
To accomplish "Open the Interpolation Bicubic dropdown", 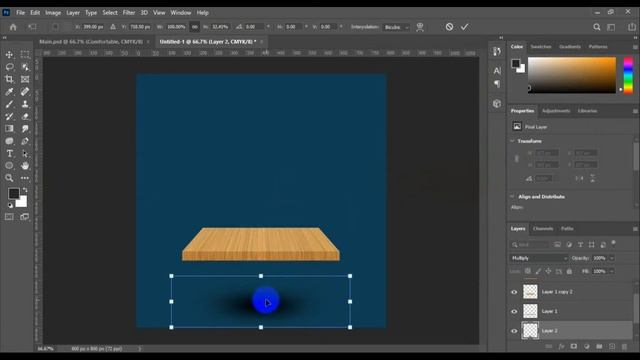I will [396, 27].
